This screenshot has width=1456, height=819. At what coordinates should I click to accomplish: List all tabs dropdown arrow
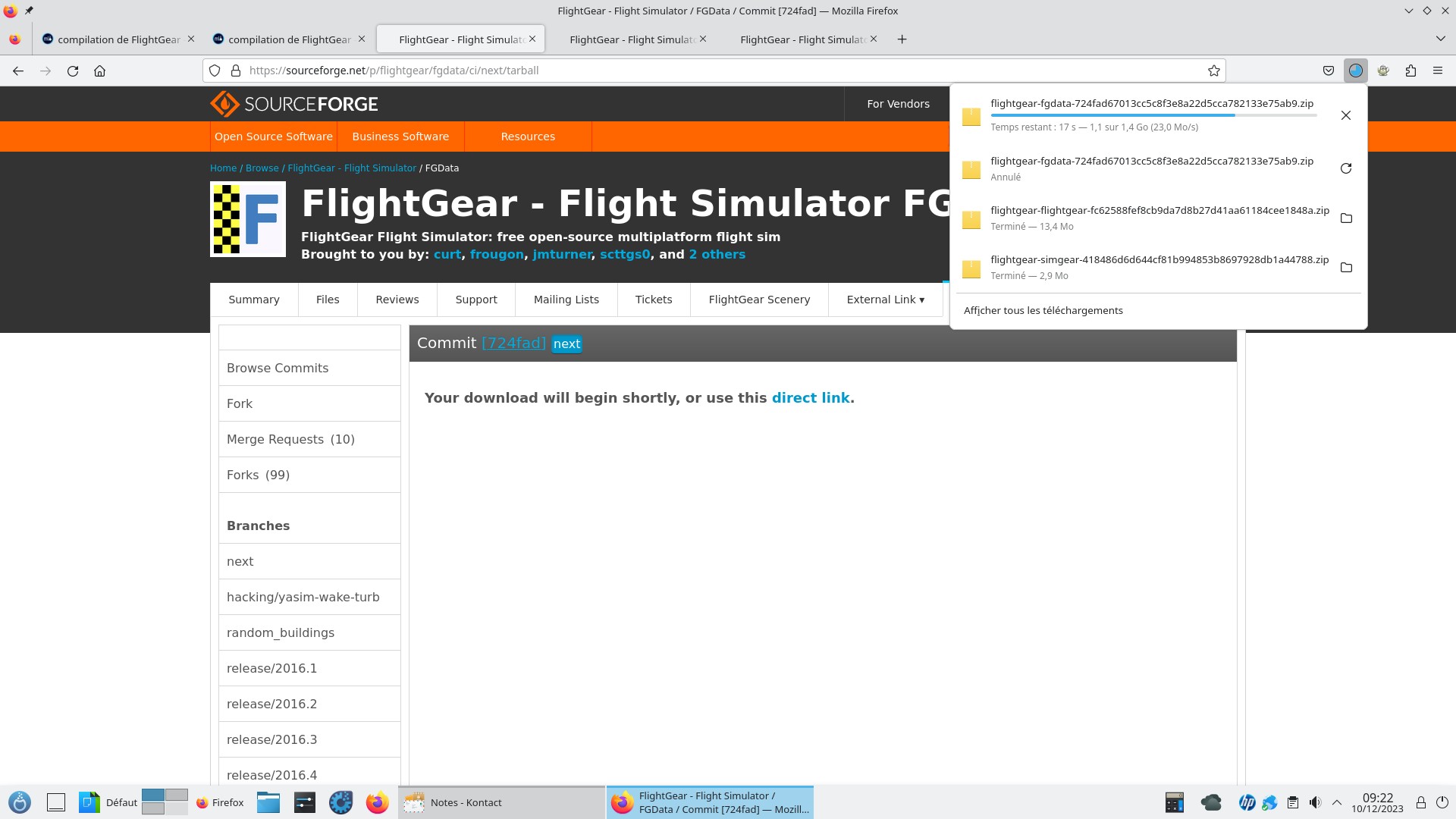click(1440, 39)
